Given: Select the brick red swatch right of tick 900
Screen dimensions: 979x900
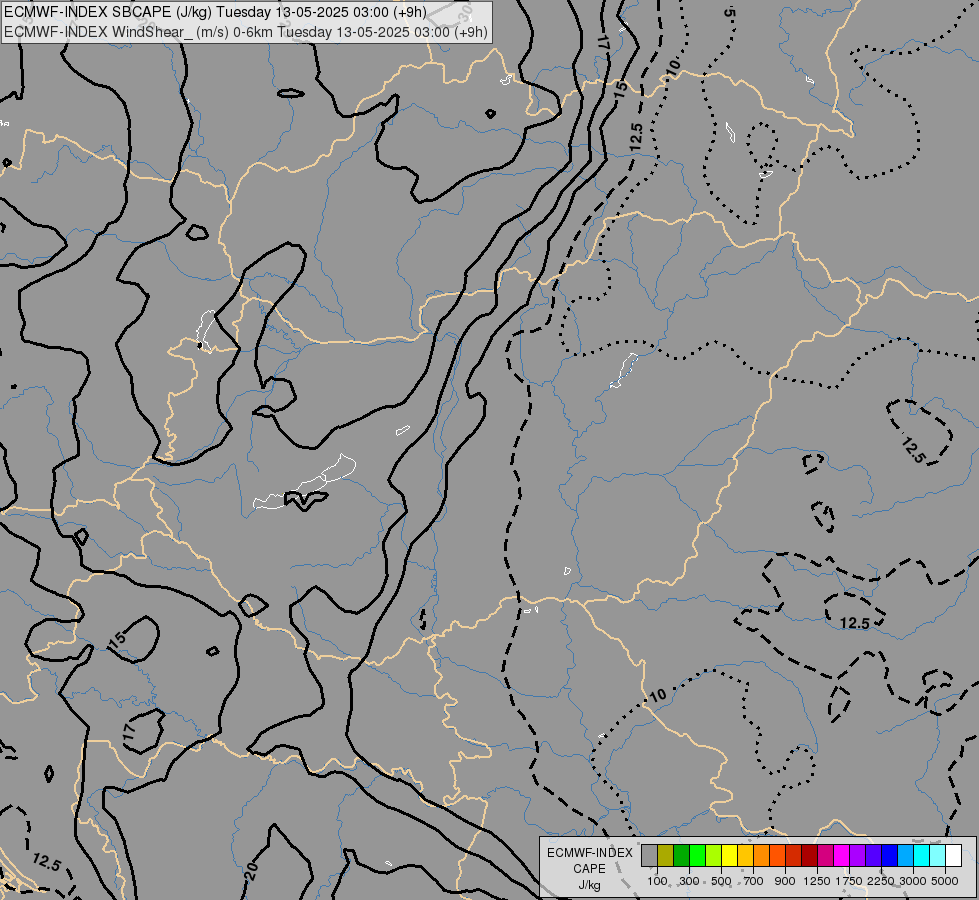Looking at the screenshot, I should [794, 855].
